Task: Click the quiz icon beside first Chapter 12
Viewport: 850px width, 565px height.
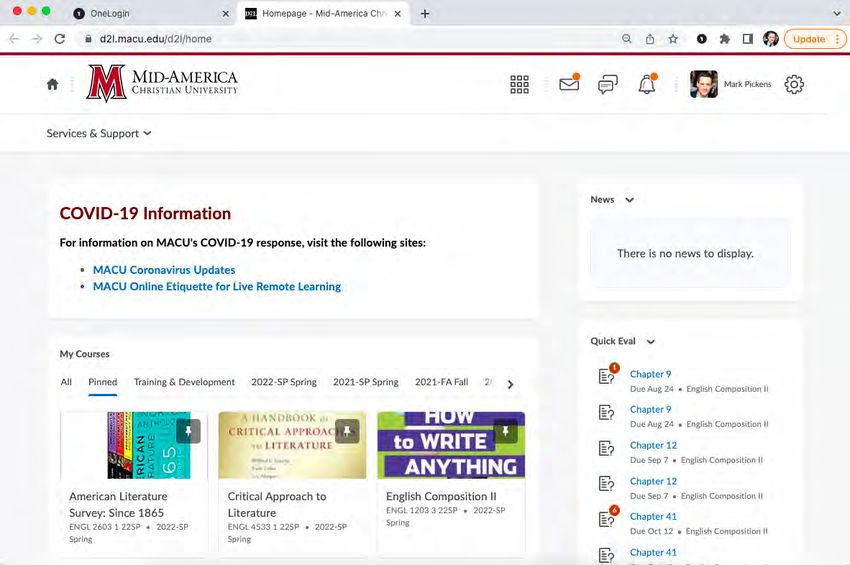Action: (606, 448)
